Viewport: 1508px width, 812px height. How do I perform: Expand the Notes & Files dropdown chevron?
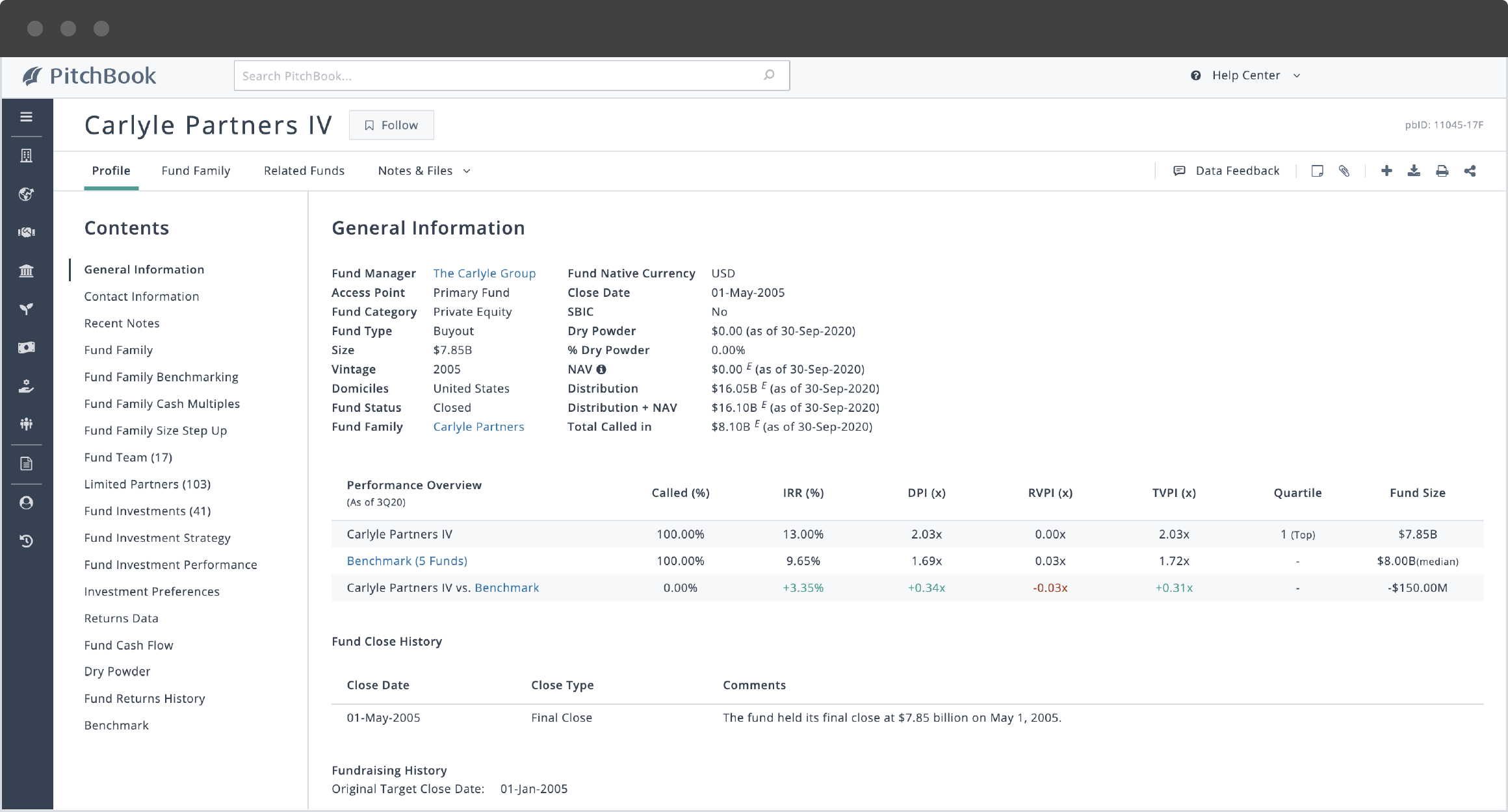[x=467, y=171]
